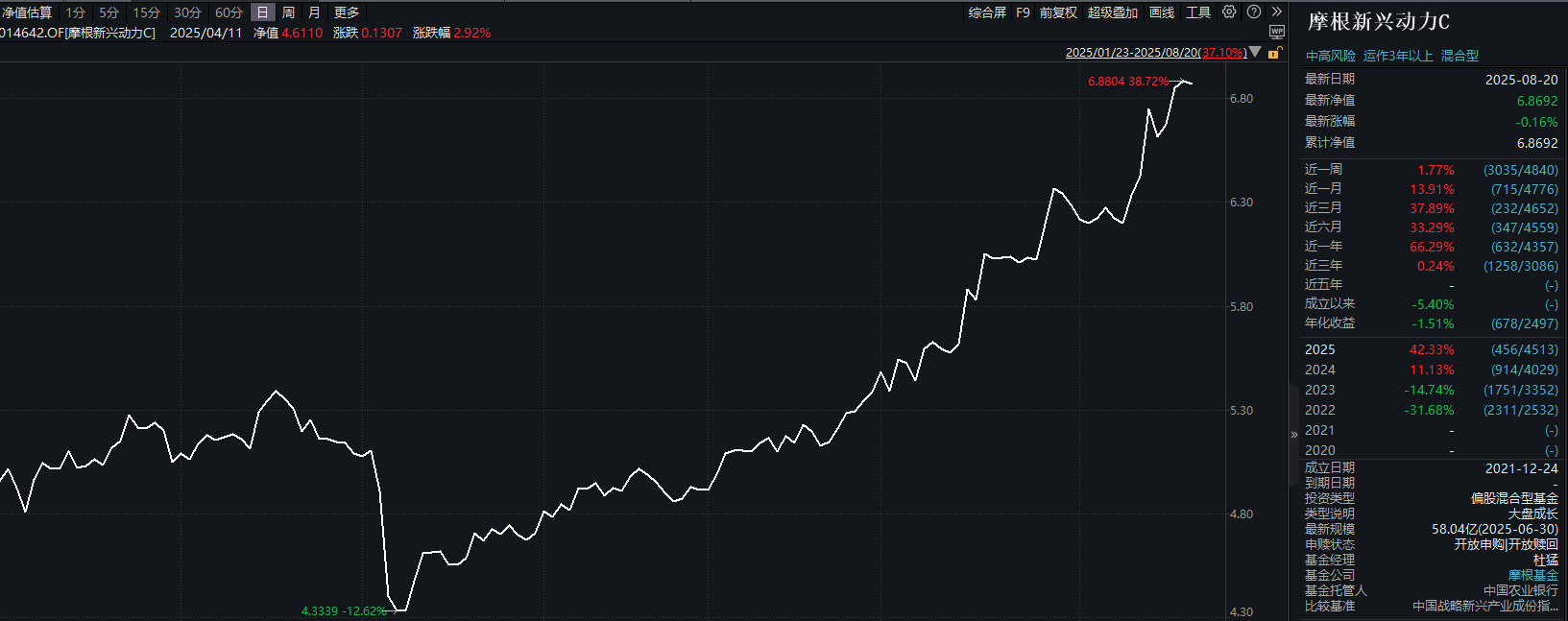Screen dimensions: 1568x621
Task: Open the 工具 menu
Action: coord(1198,12)
